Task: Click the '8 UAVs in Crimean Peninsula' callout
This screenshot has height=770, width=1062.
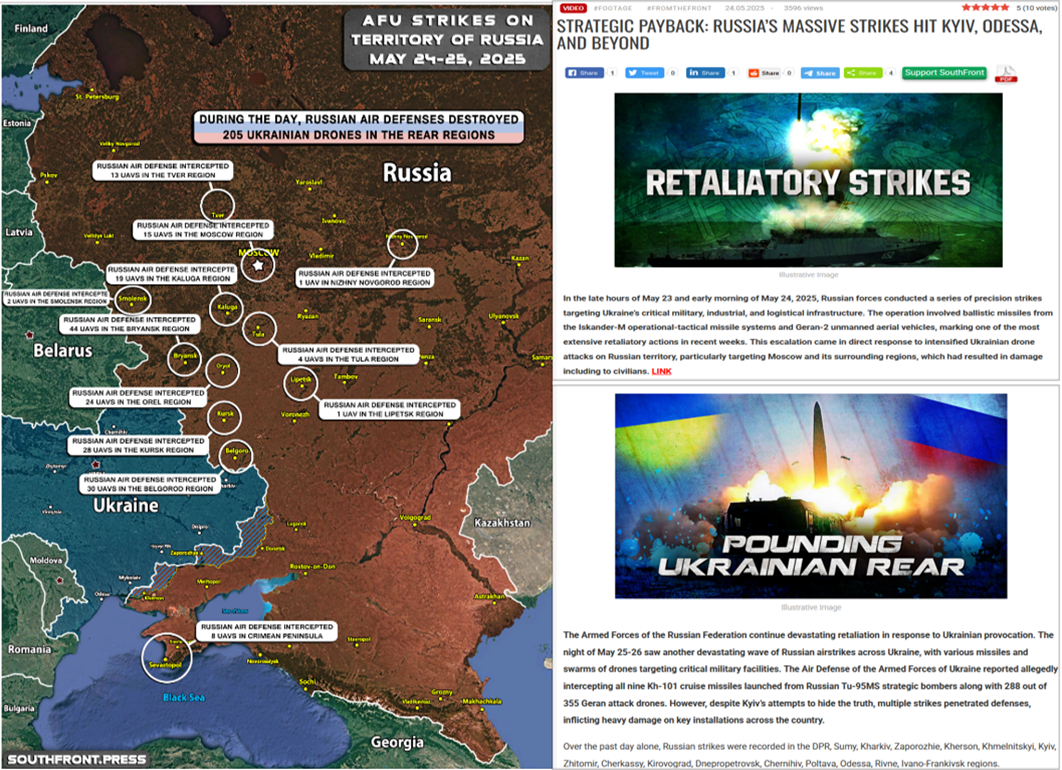Action: click(267, 631)
